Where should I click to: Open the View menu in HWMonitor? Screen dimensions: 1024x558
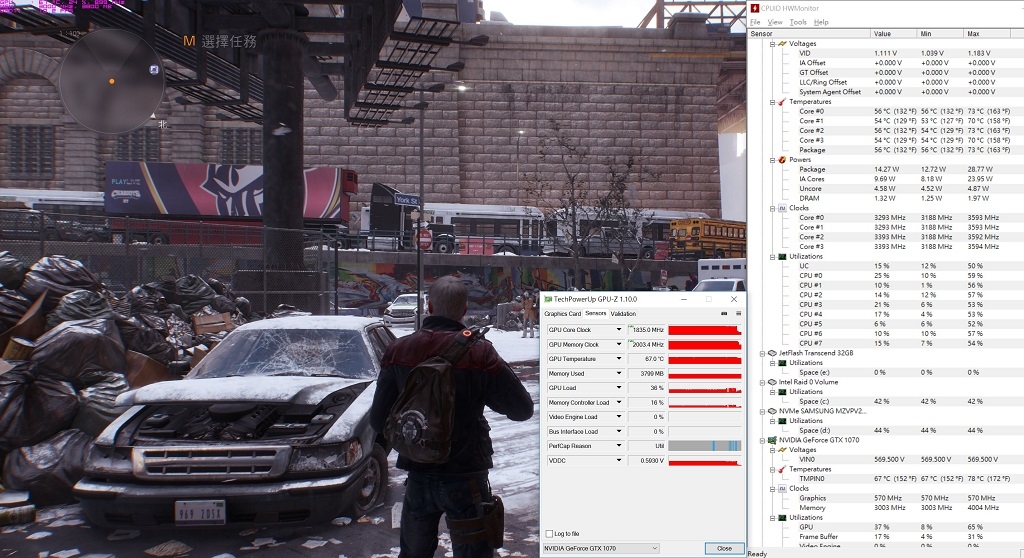(775, 22)
